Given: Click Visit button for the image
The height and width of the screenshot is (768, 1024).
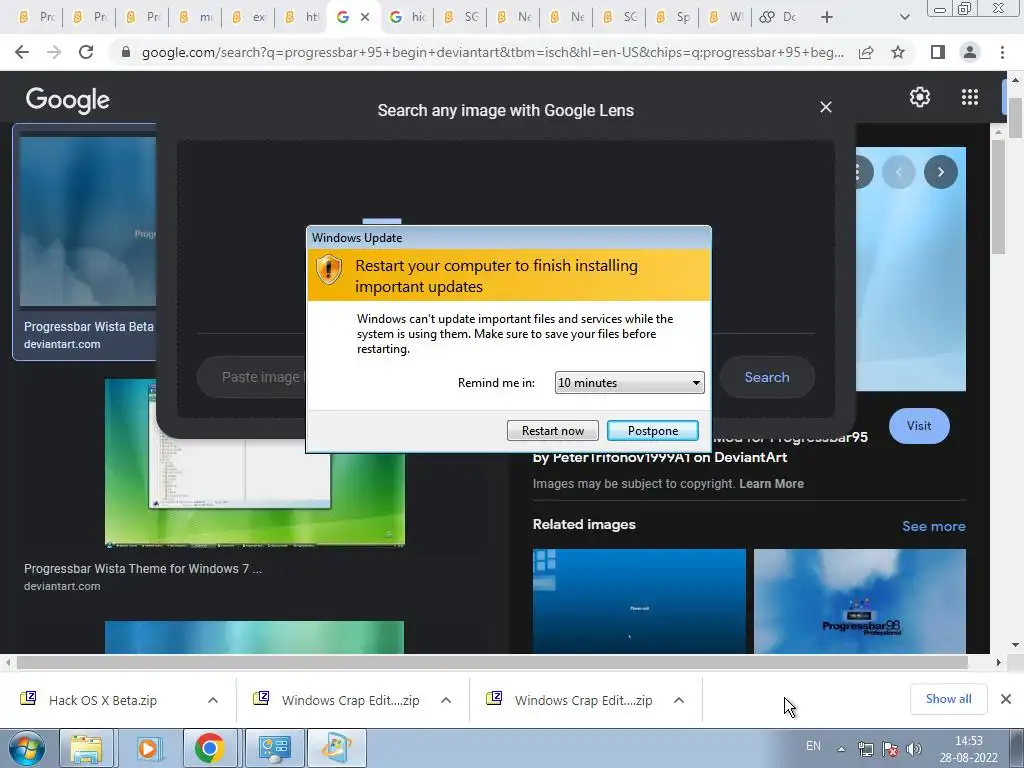Looking at the screenshot, I should 919,426.
